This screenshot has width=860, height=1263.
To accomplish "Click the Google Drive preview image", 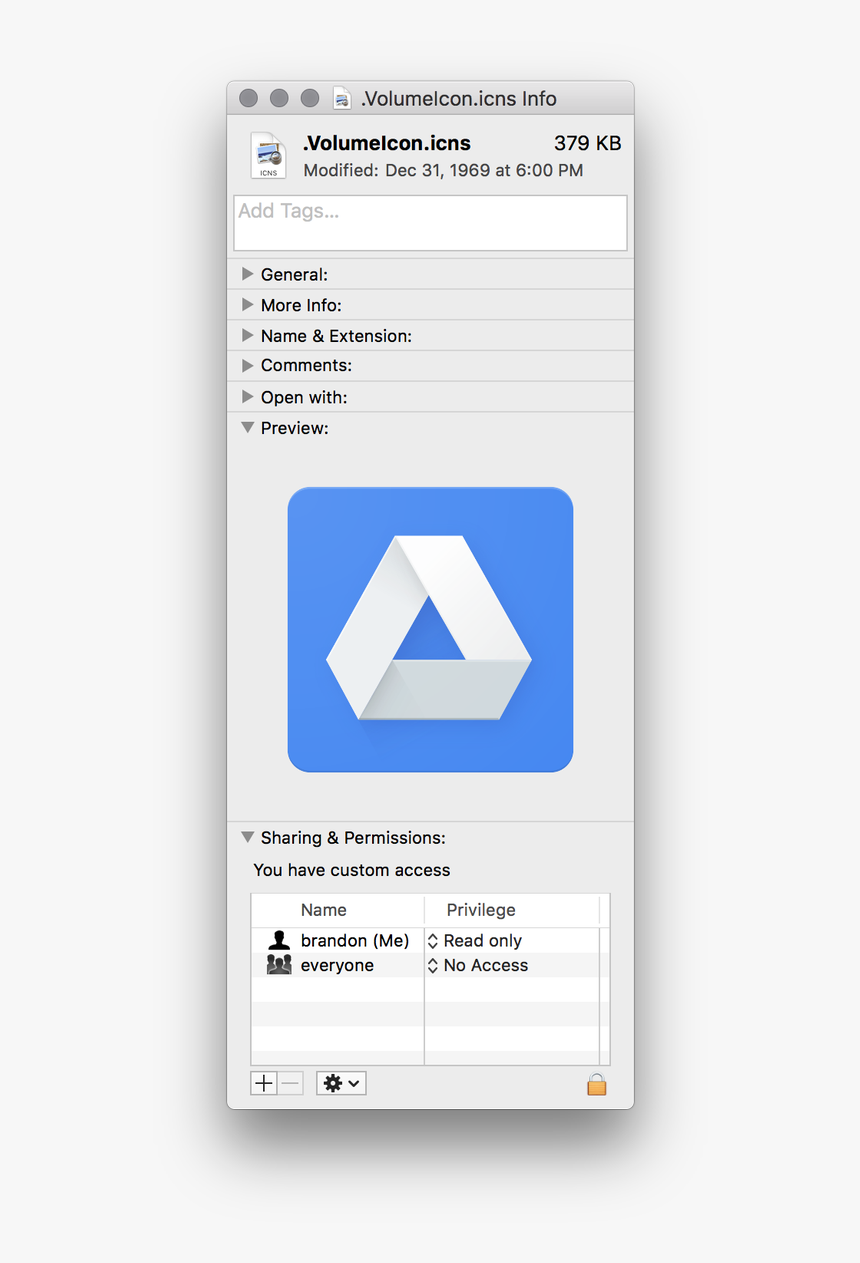I will [x=430, y=630].
